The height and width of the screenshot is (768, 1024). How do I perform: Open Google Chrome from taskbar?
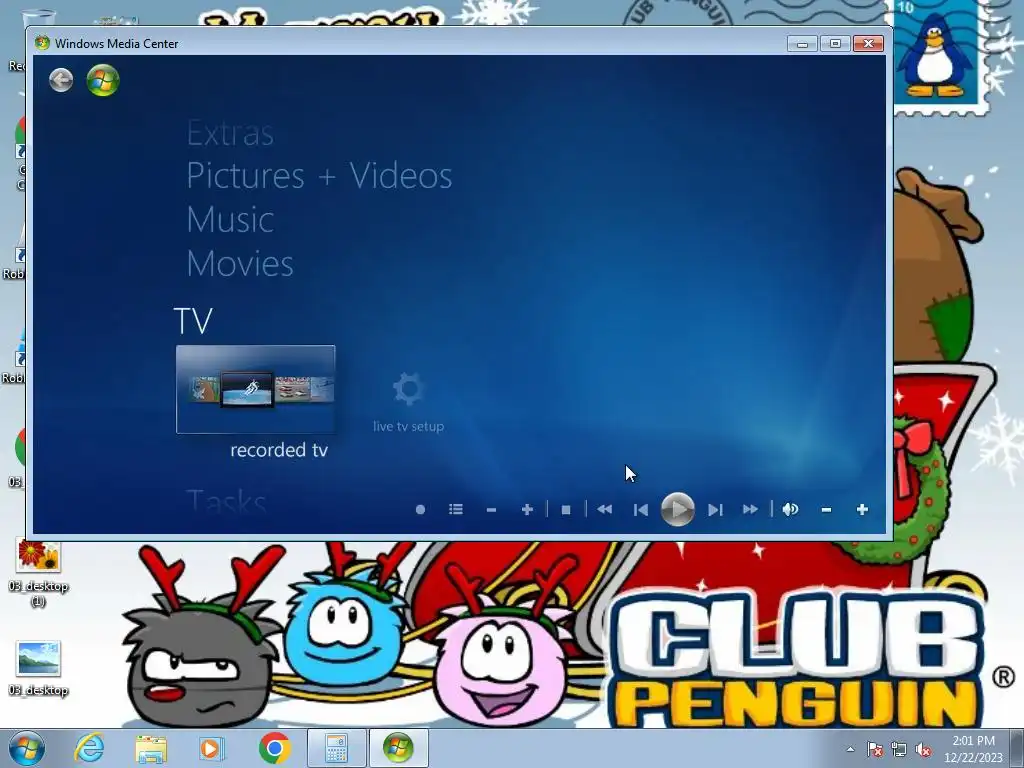[x=274, y=748]
